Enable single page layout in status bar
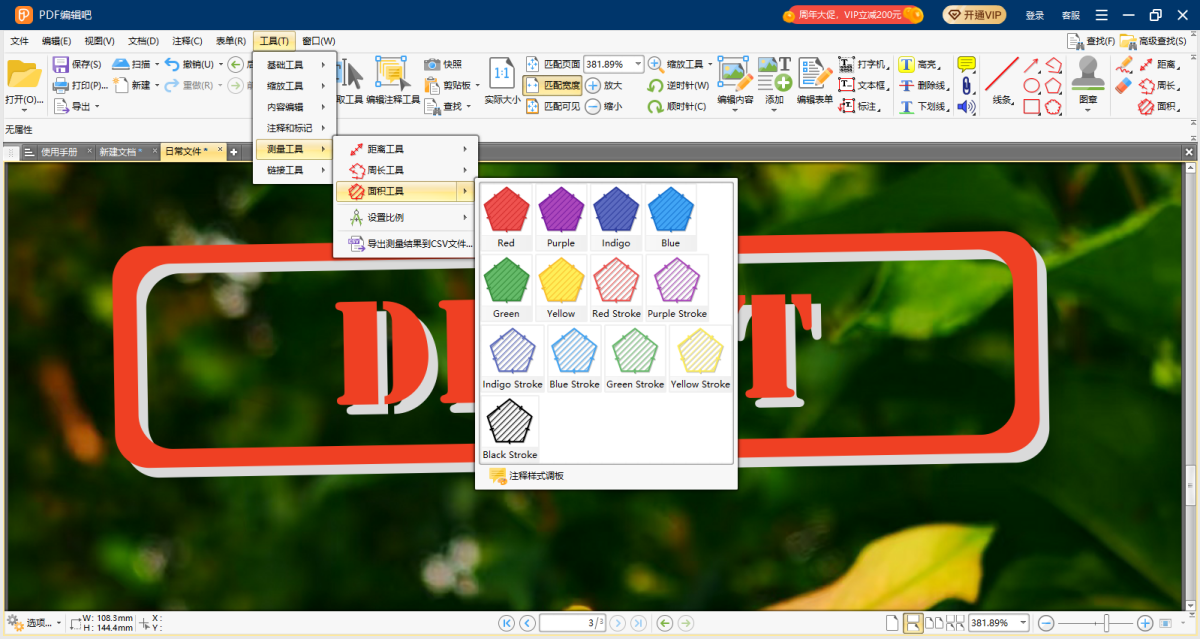 pyautogui.click(x=891, y=623)
